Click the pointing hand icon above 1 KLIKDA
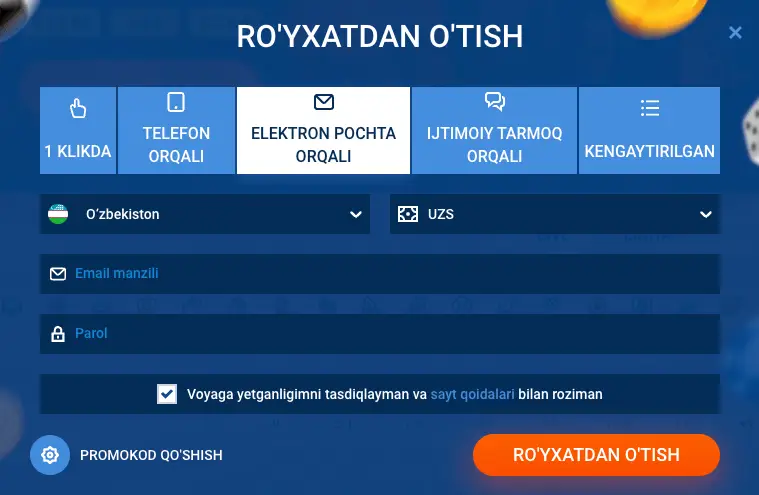The width and height of the screenshot is (759, 495). [x=77, y=108]
